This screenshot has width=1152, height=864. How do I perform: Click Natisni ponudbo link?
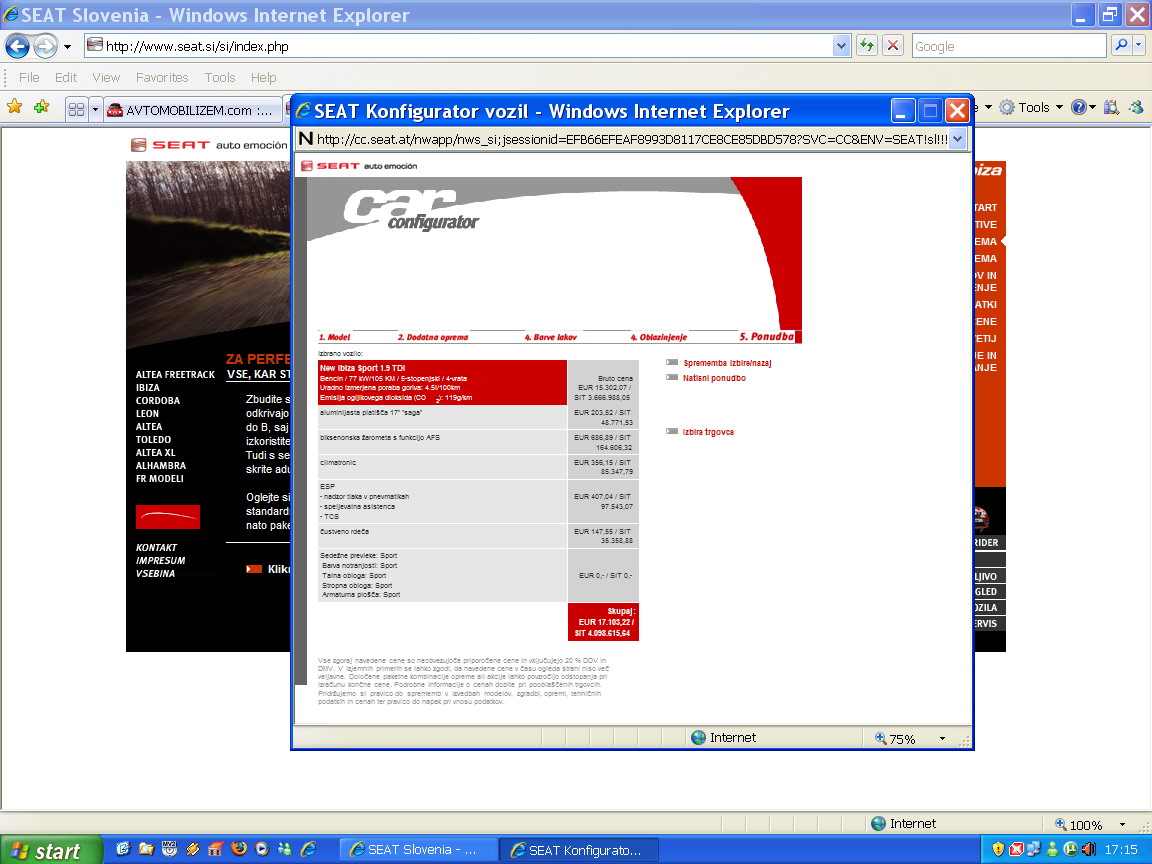tap(714, 378)
